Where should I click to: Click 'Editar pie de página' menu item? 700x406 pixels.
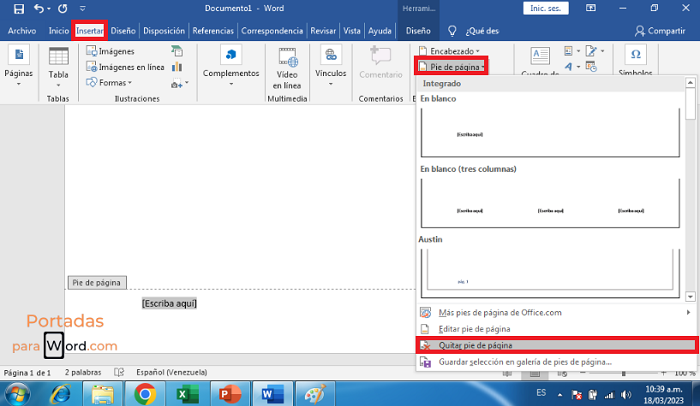pos(556,329)
